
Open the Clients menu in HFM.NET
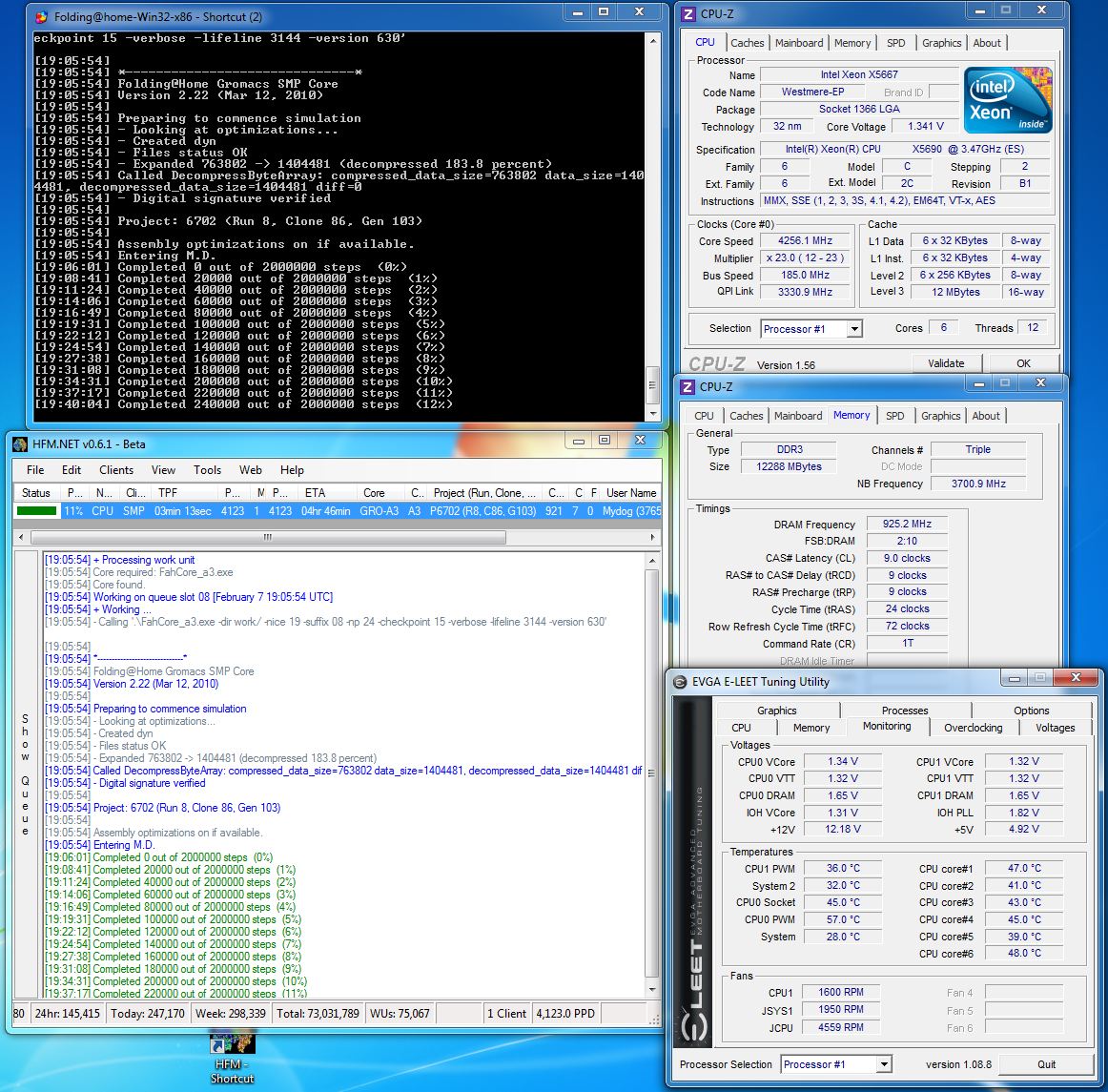click(x=116, y=470)
